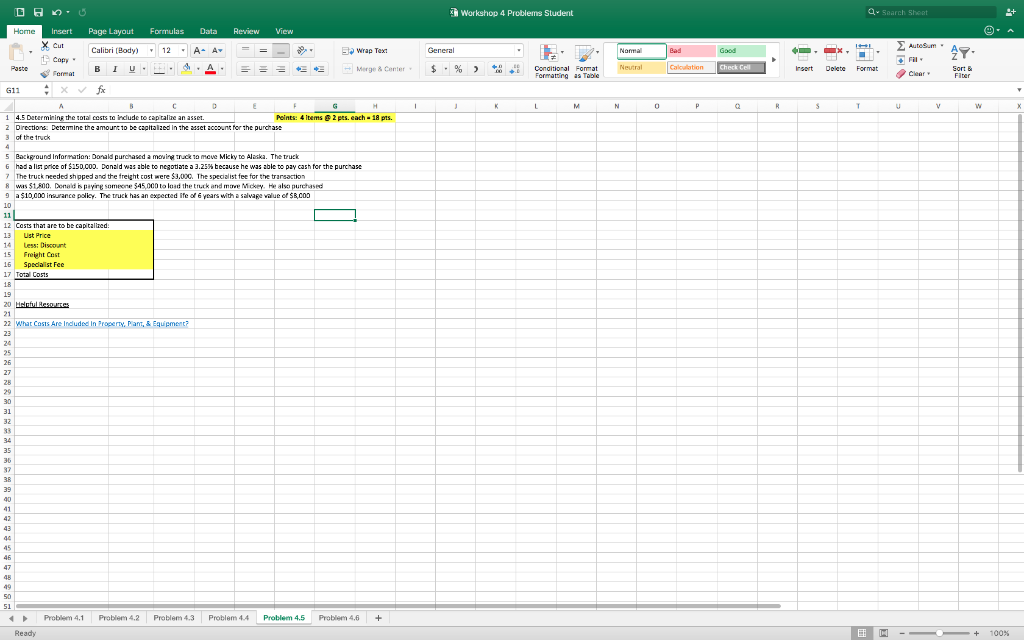Apply accounting dollar format
1024x640 pixels.
click(x=434, y=69)
